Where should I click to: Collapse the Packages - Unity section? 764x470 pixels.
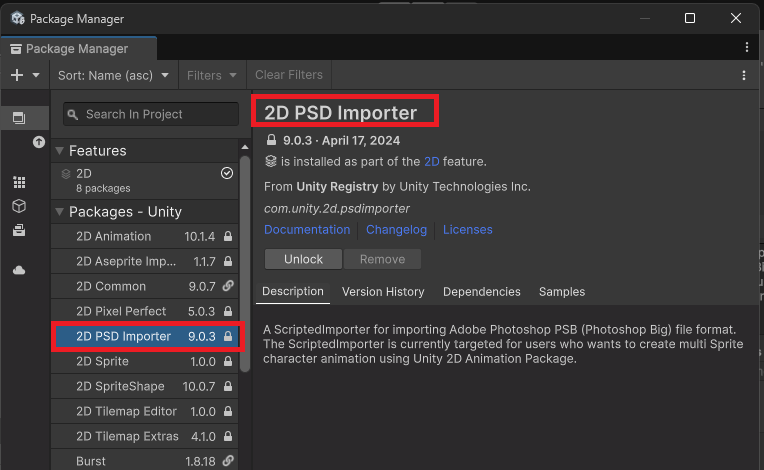[59, 212]
